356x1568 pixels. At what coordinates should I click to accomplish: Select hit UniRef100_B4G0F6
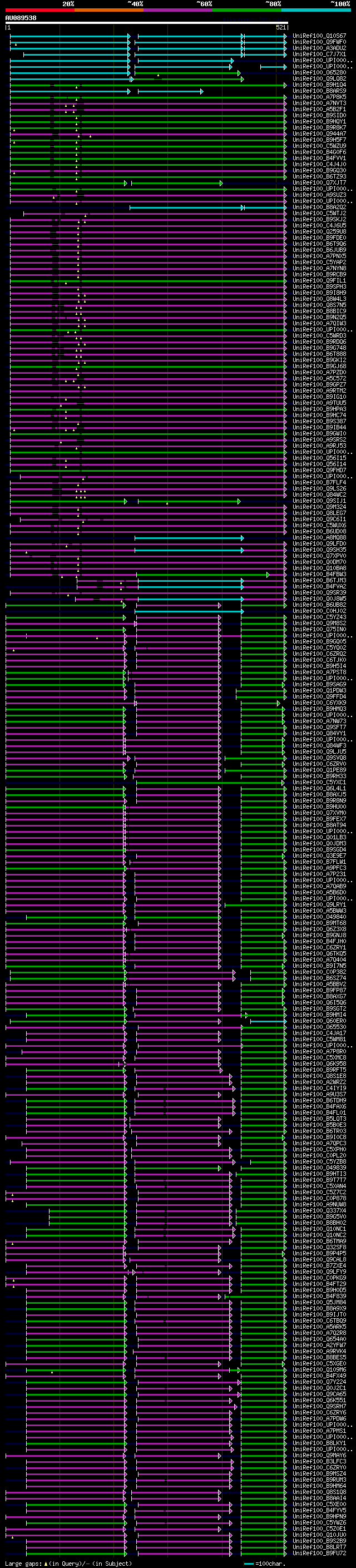(319, 152)
